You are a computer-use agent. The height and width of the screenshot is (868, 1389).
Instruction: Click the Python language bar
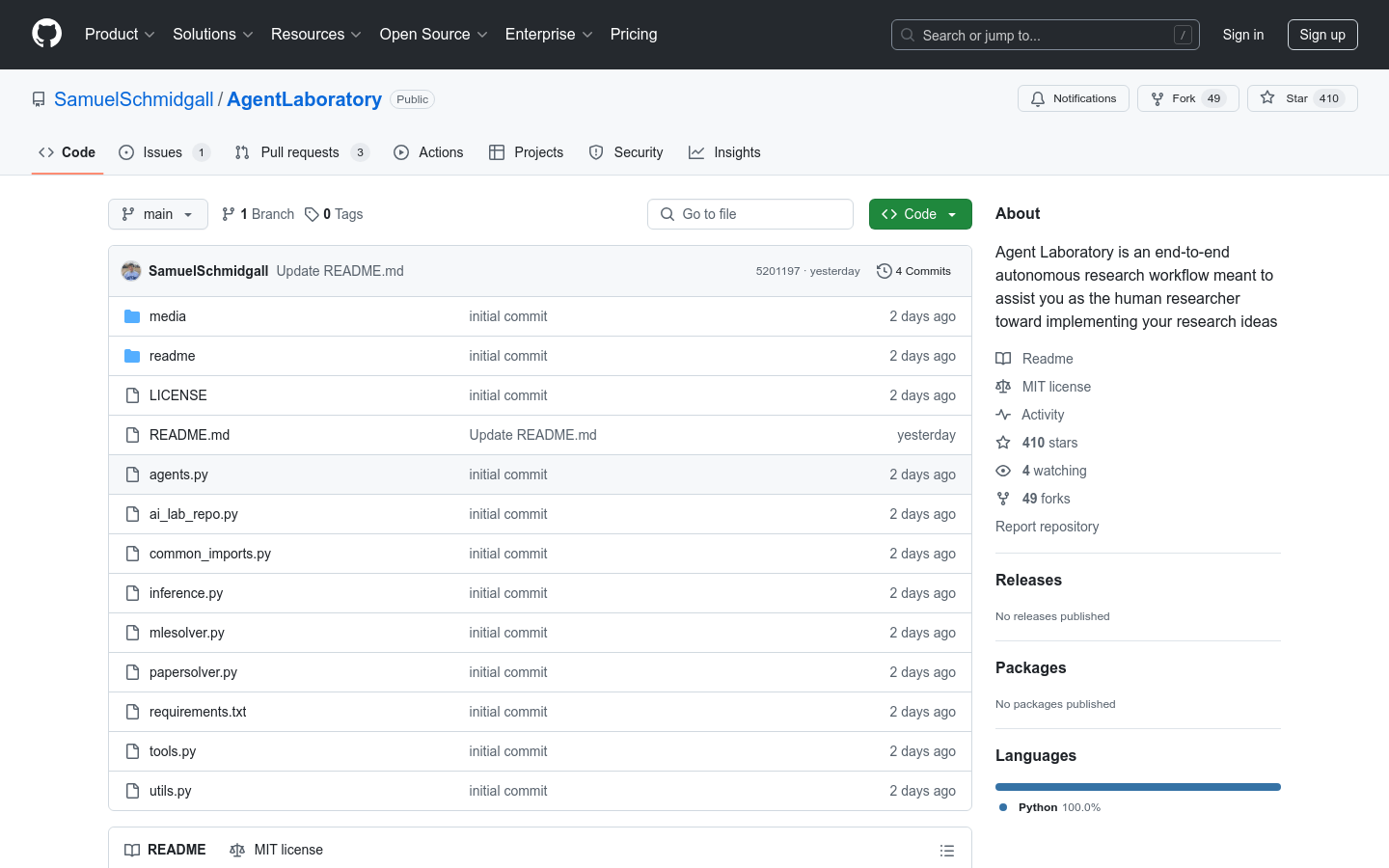coord(1138,787)
